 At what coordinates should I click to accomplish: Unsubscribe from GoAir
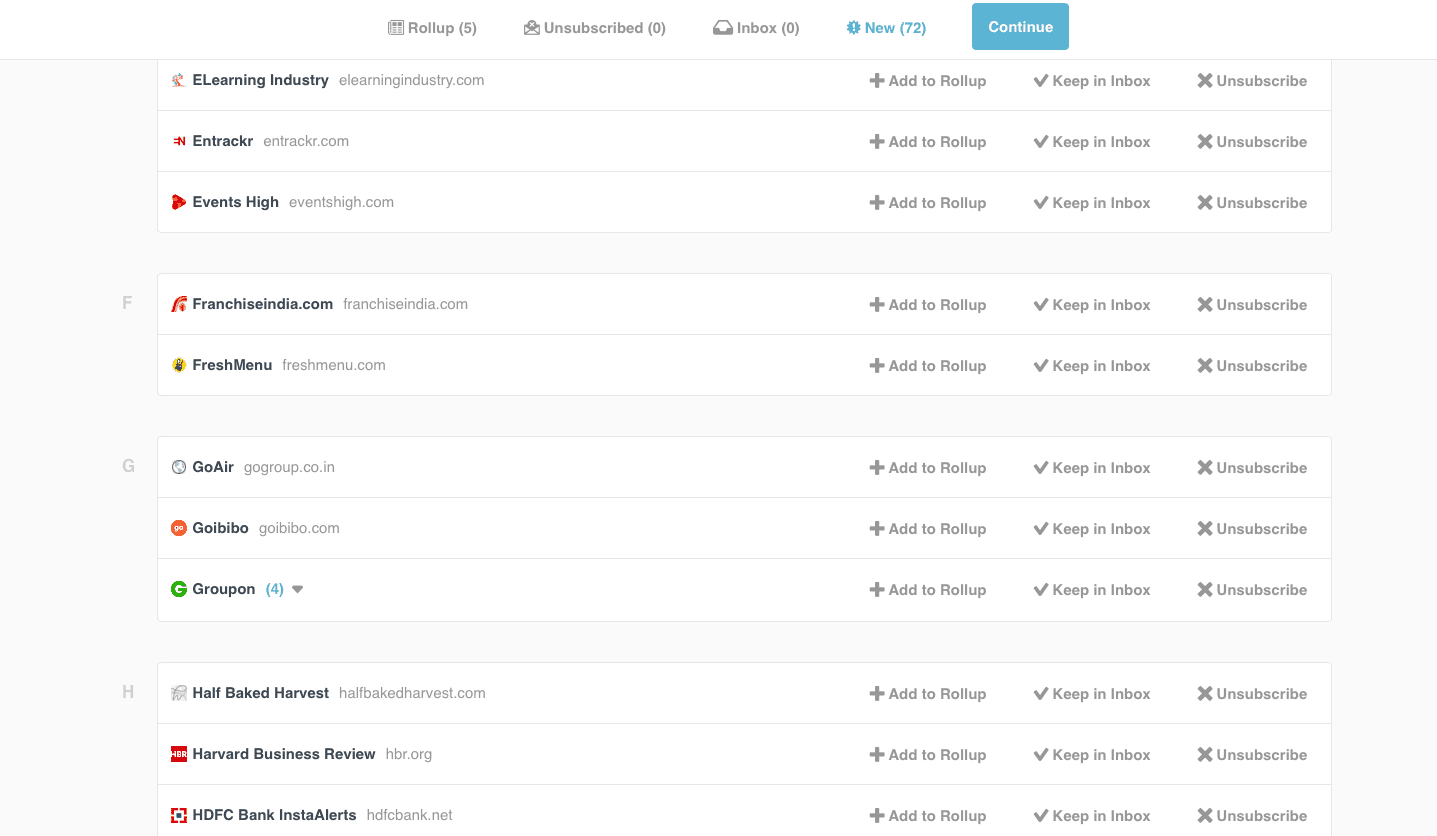coord(1252,468)
